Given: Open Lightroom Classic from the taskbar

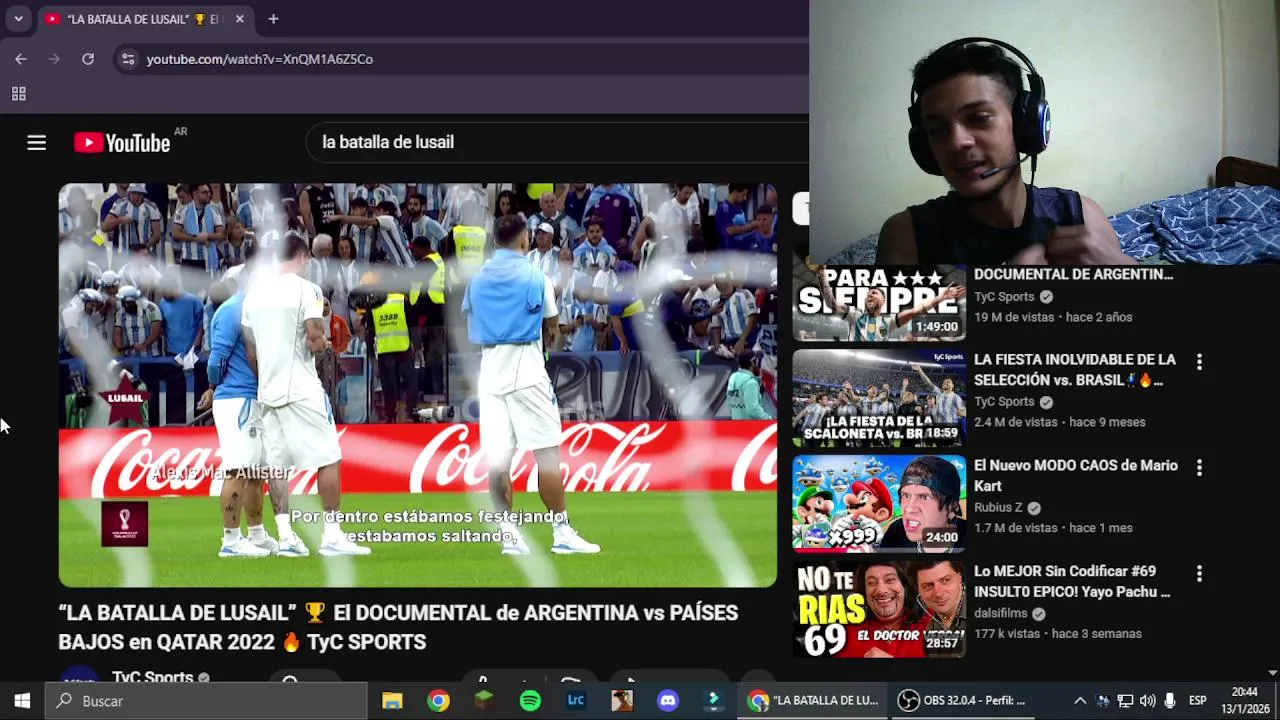Looking at the screenshot, I should click(x=576, y=701).
